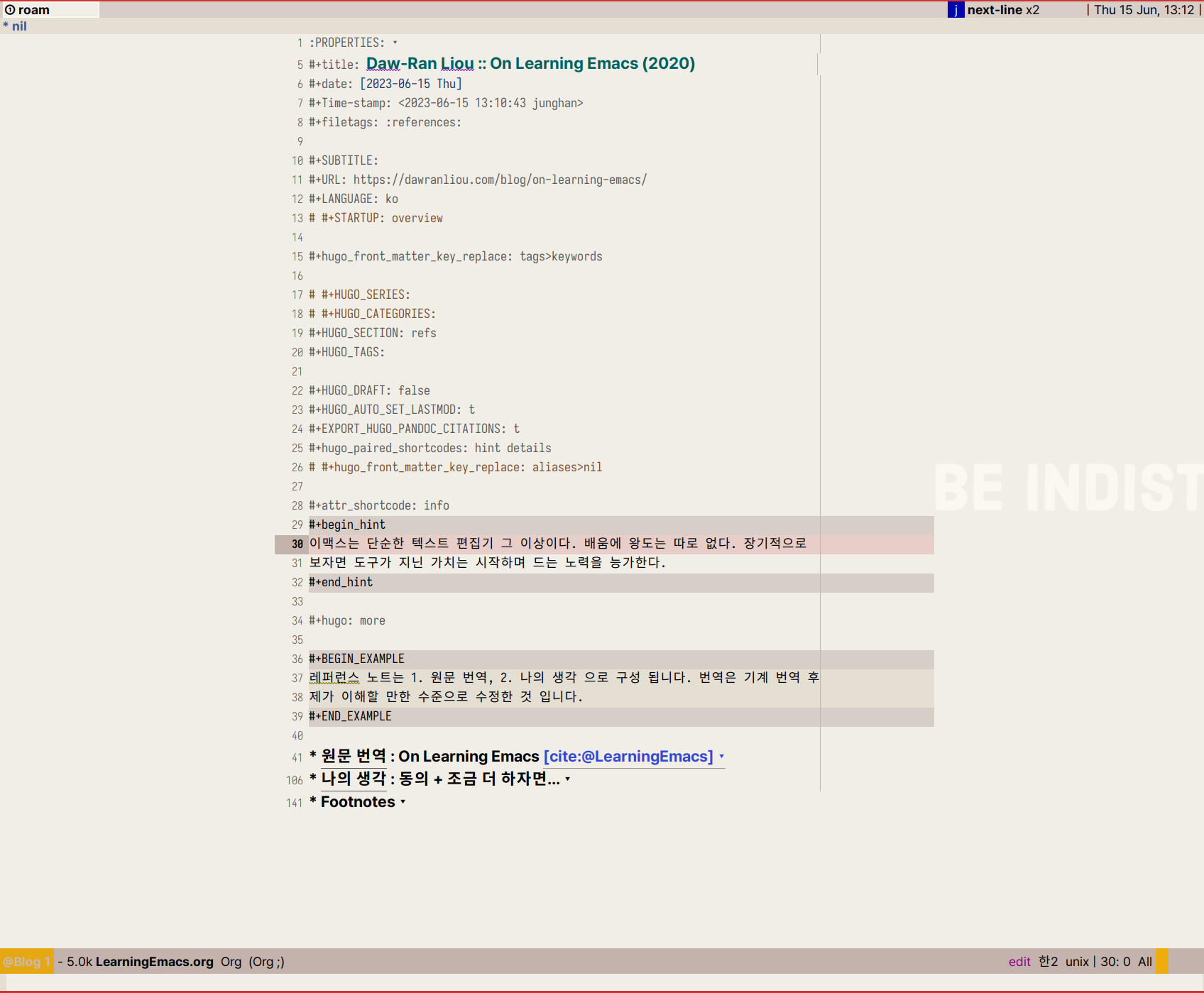1204x993 pixels.
Task: Click the 'edit' state indicator in modeline
Action: 1019,962
